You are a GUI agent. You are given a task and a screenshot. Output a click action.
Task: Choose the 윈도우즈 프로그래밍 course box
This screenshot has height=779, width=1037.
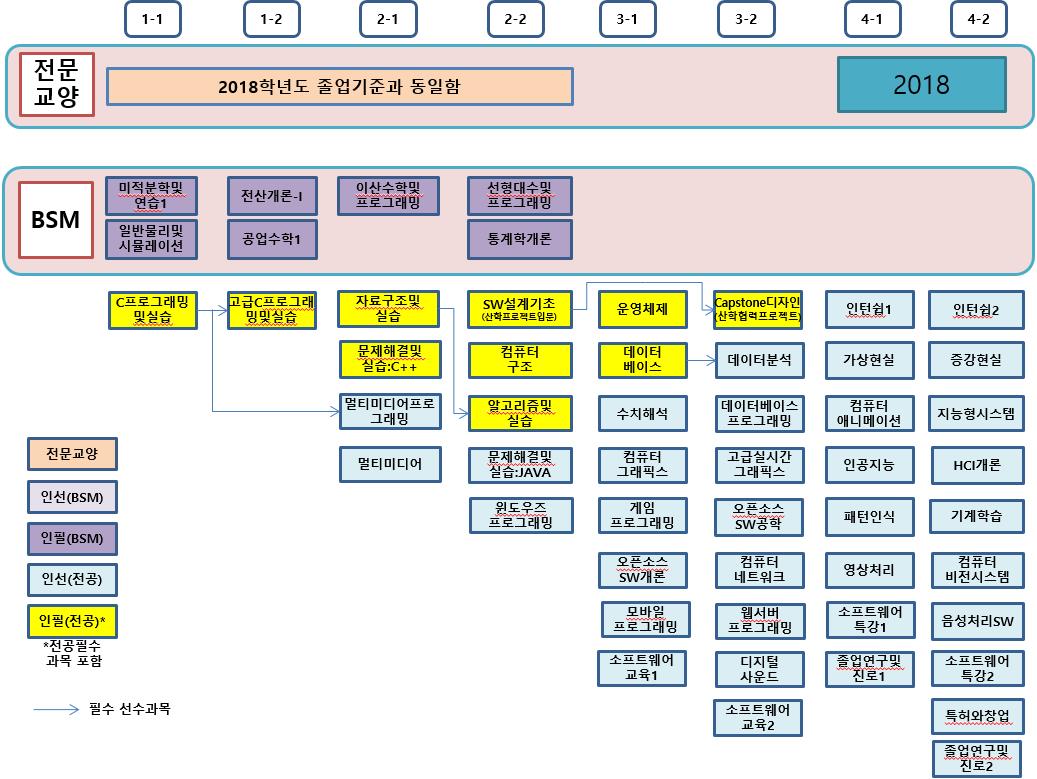pyautogui.click(x=520, y=517)
